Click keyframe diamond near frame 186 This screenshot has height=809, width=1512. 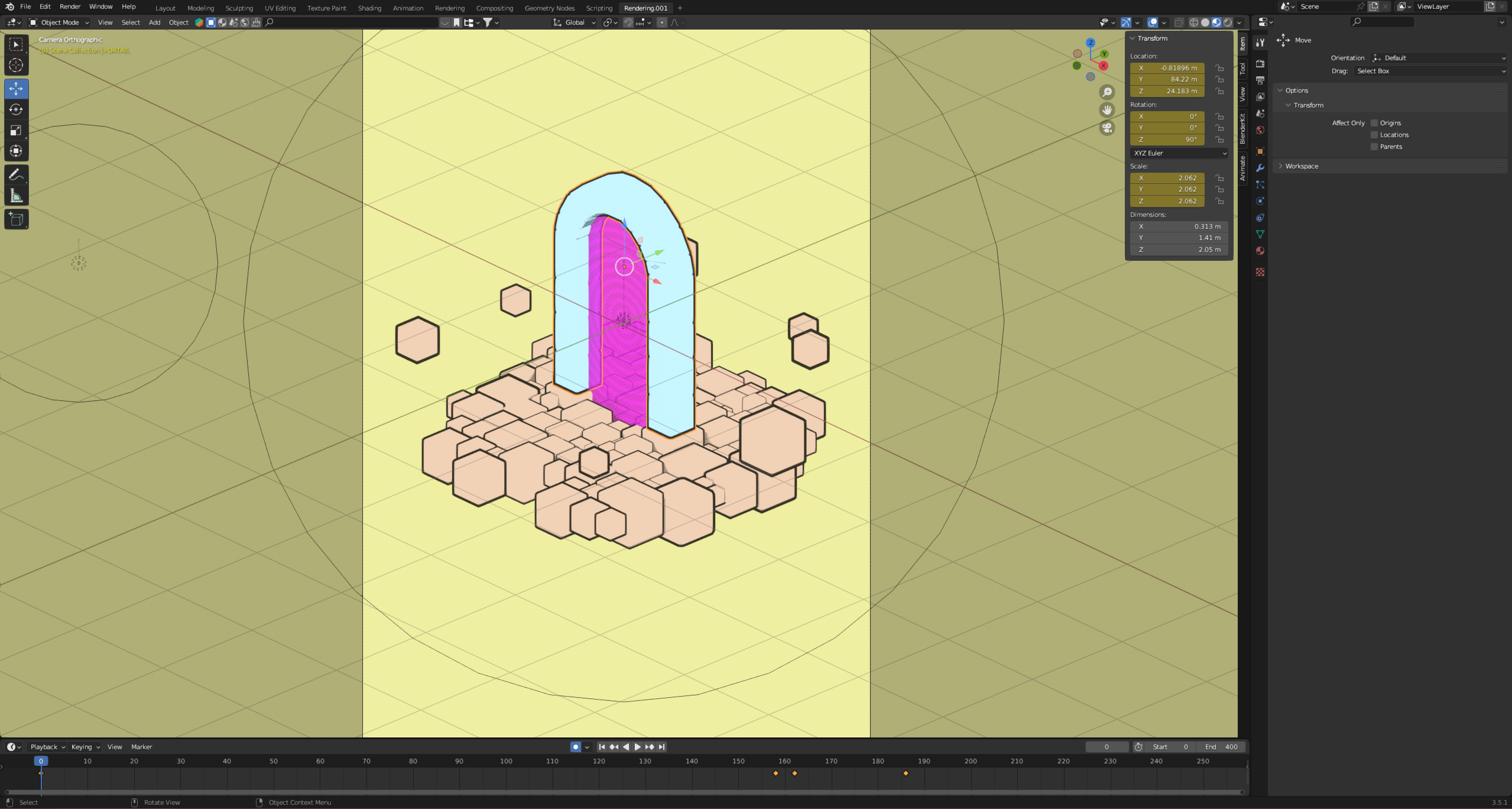tap(906, 773)
